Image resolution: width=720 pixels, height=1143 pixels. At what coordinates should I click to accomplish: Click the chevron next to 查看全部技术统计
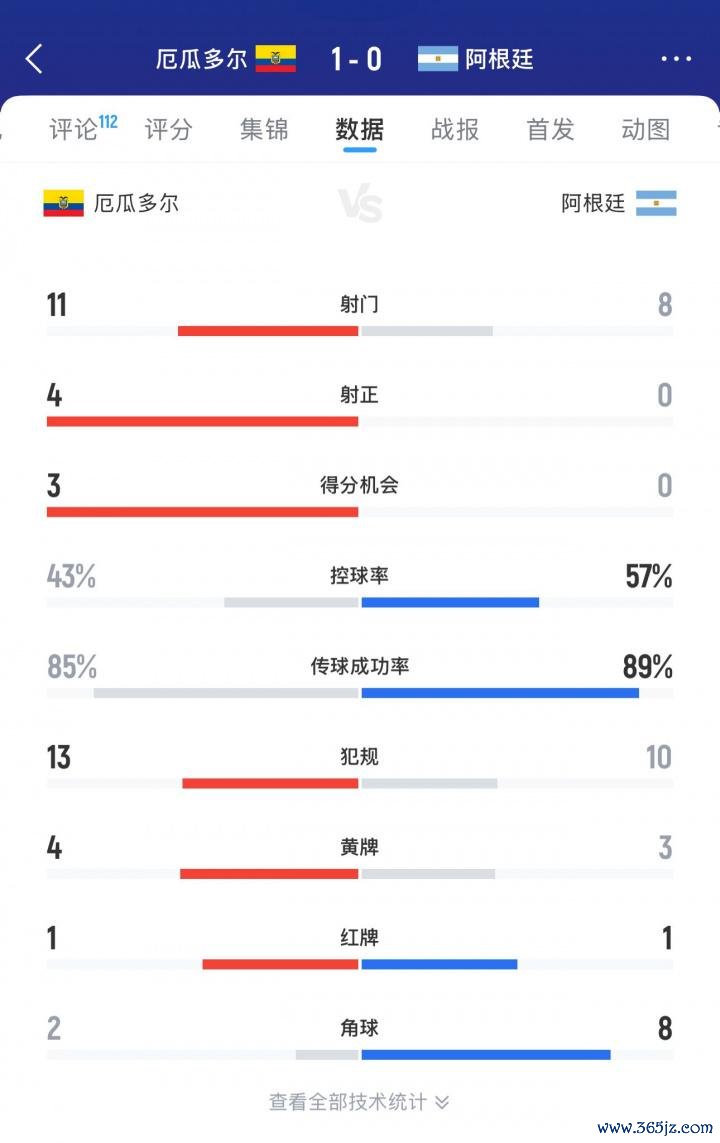coord(442,1102)
